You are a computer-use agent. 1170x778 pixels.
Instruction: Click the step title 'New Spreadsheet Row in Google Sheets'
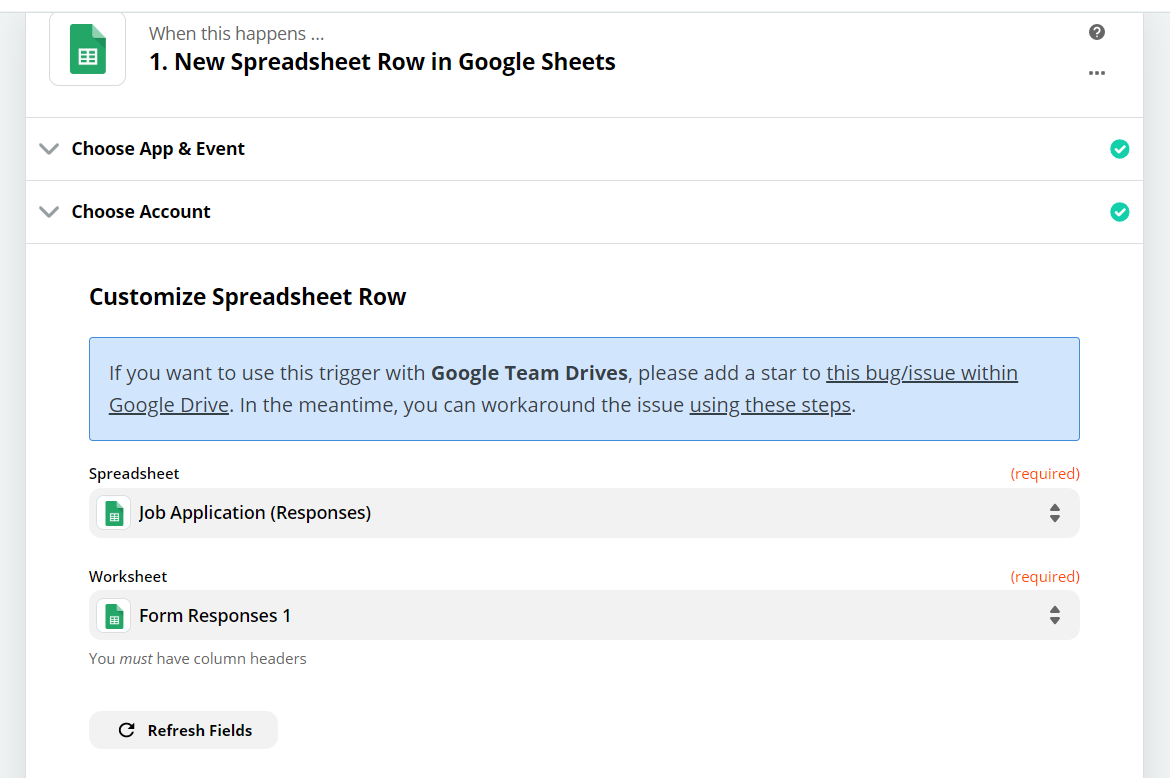(x=382, y=62)
